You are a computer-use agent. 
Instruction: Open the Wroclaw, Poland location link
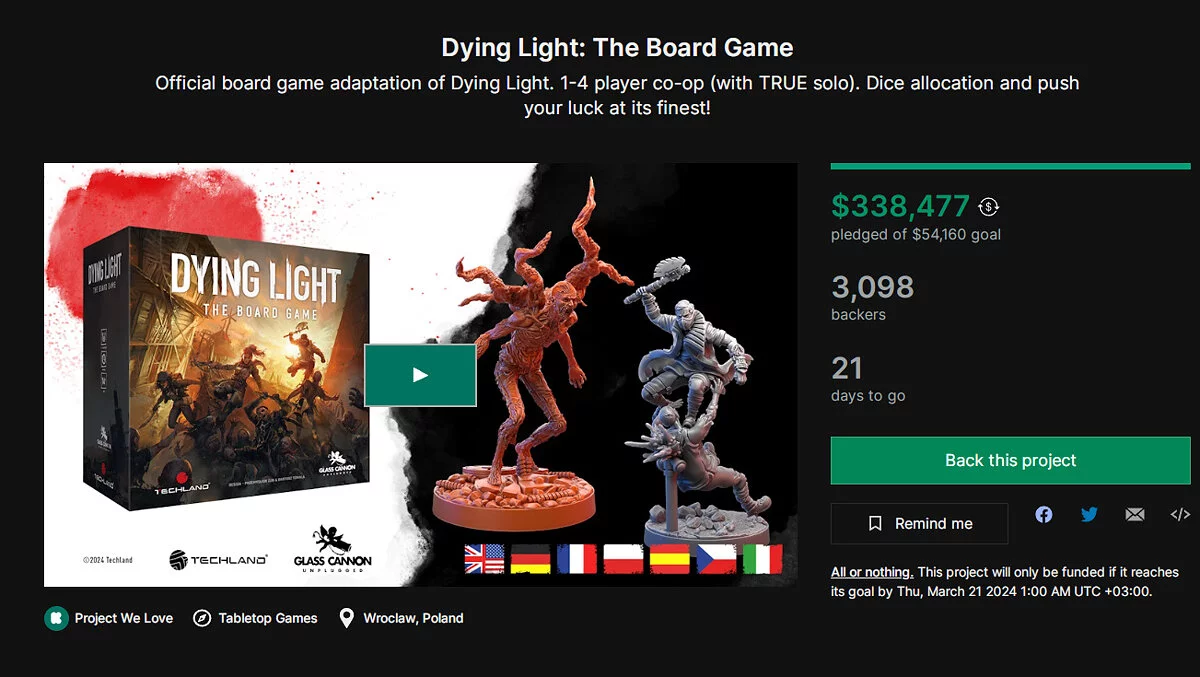point(413,618)
